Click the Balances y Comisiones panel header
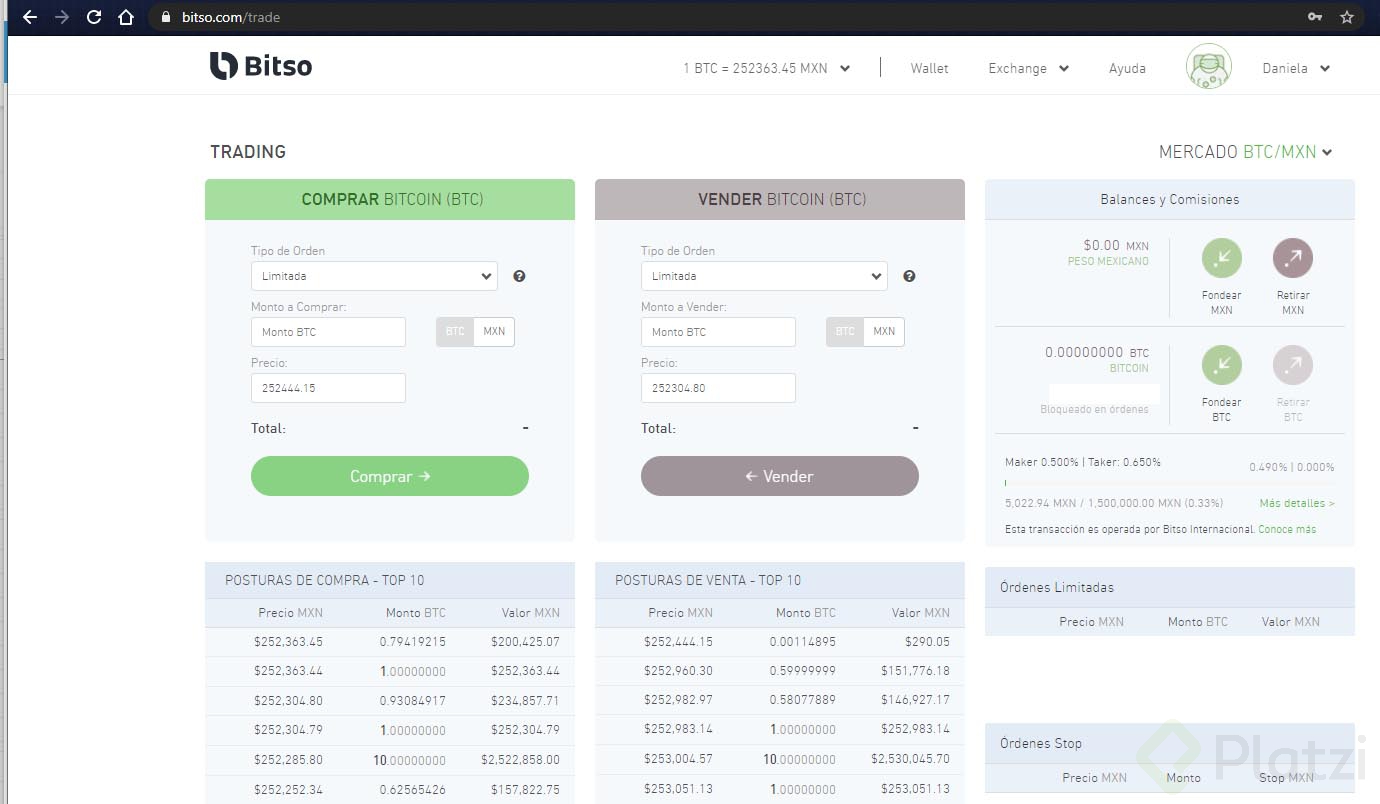 [x=1170, y=199]
